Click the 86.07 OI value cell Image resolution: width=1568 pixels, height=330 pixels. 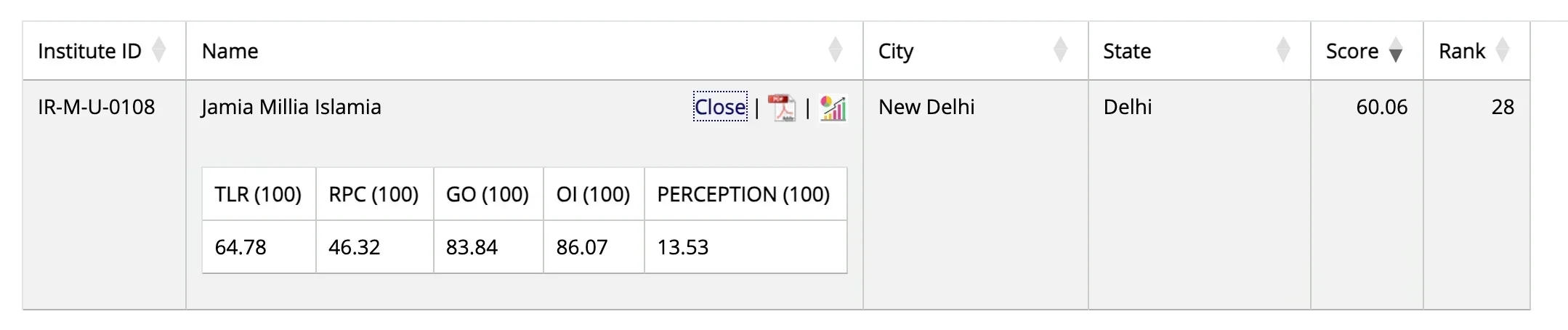[x=581, y=247]
